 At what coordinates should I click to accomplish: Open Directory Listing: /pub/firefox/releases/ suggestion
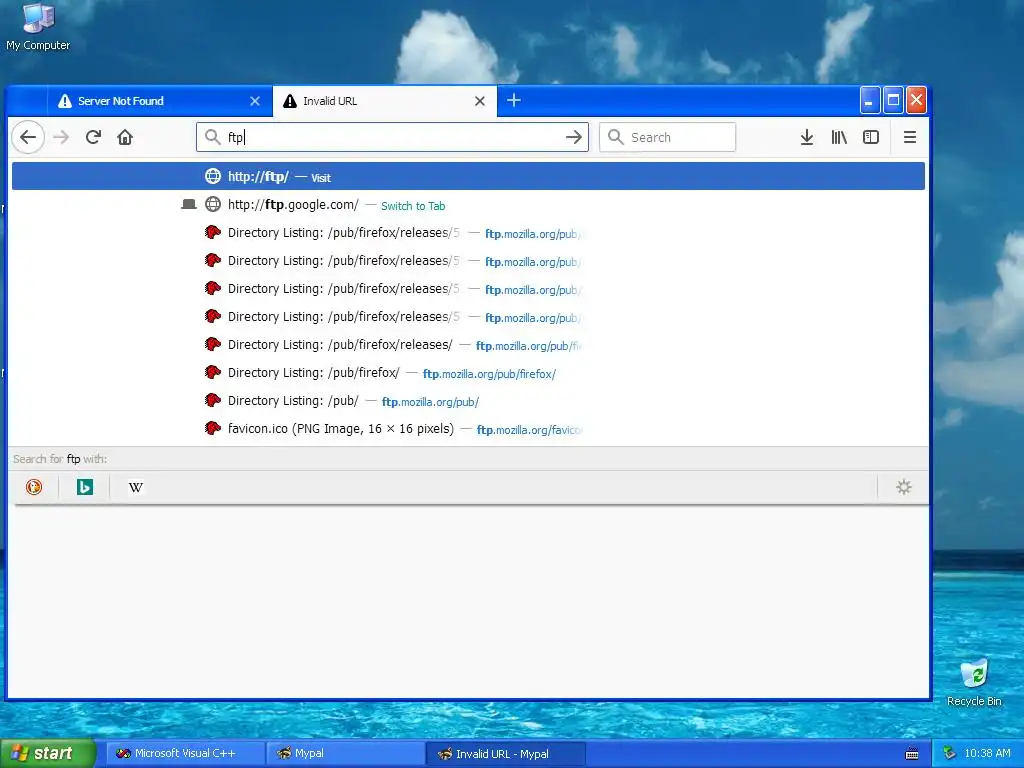468,345
